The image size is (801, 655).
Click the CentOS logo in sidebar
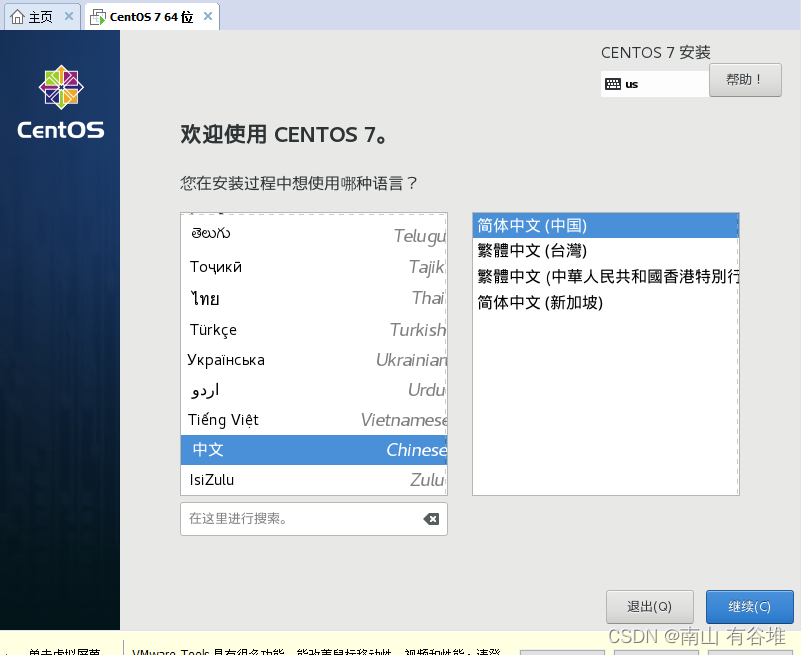(x=61, y=102)
